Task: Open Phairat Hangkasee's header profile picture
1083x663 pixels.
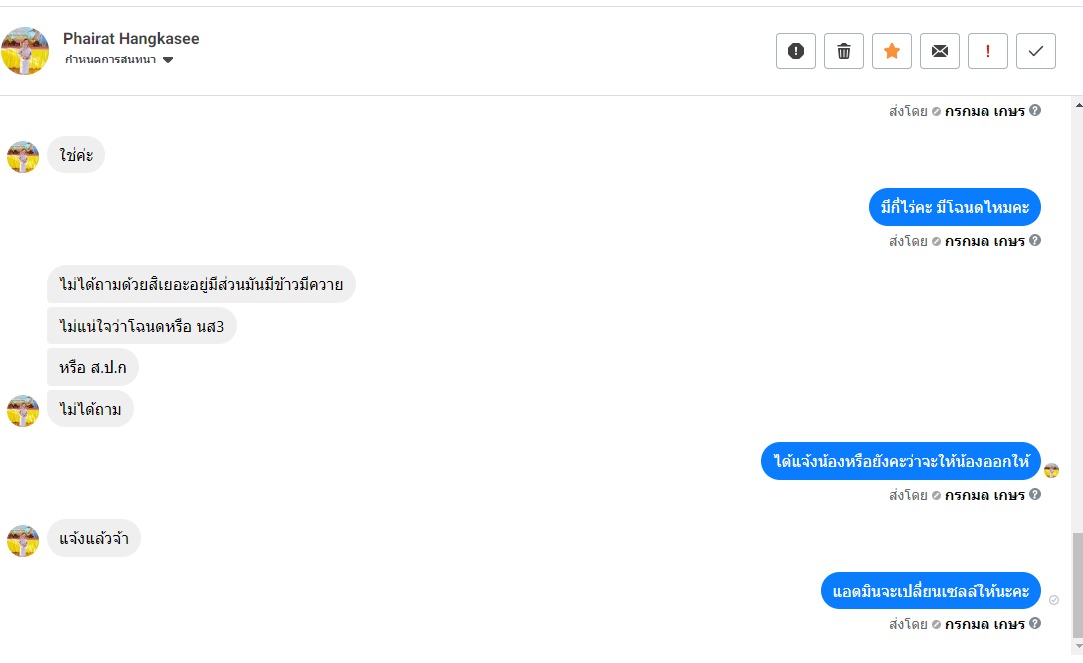Action: (x=25, y=51)
